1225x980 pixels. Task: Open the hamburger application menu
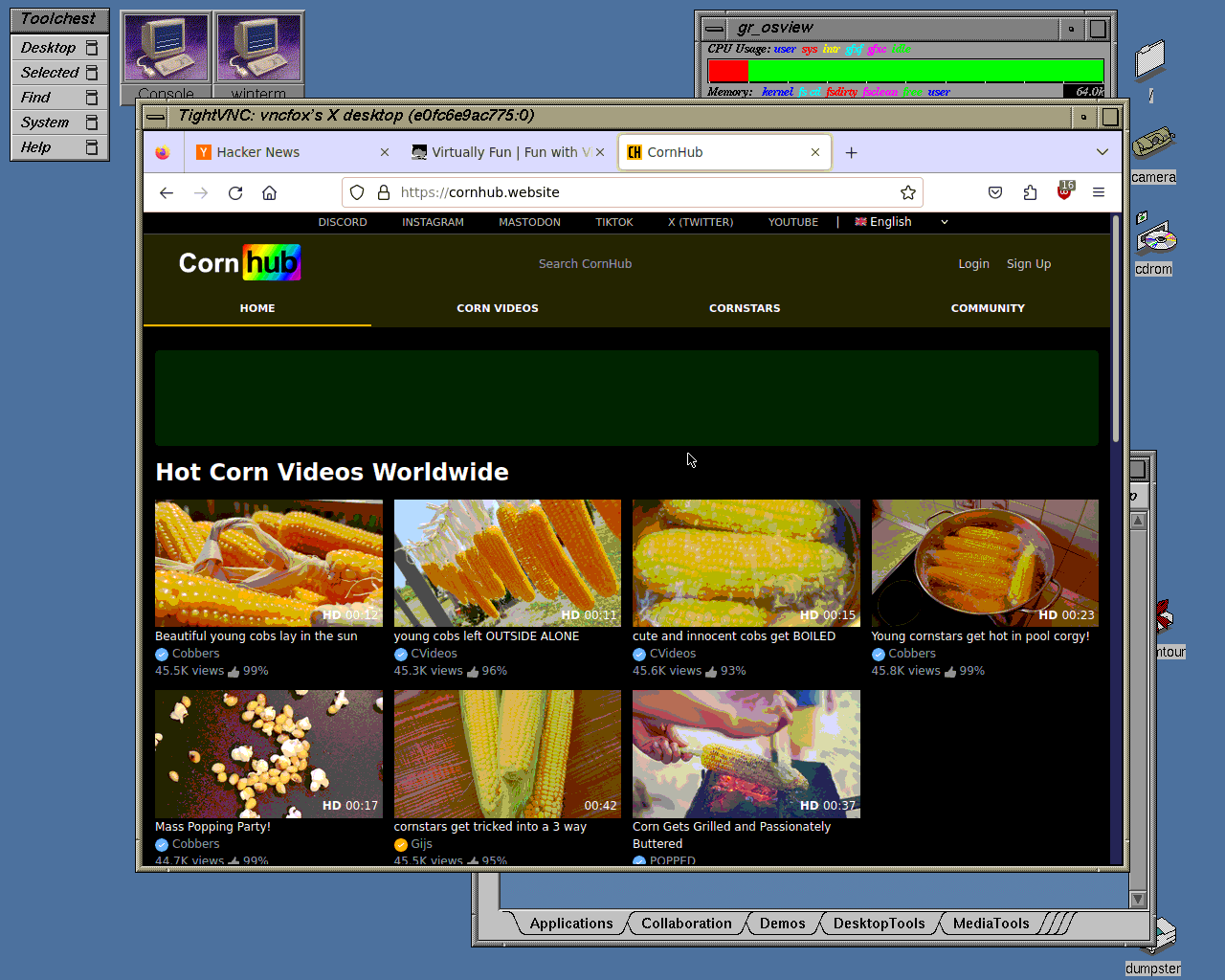[x=1098, y=192]
